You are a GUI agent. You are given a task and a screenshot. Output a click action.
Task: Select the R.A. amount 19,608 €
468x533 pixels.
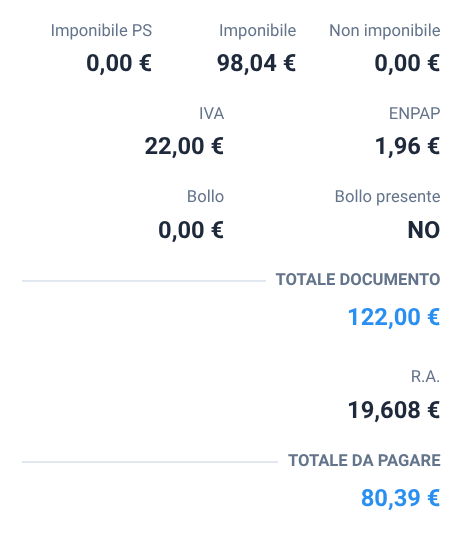tap(394, 410)
